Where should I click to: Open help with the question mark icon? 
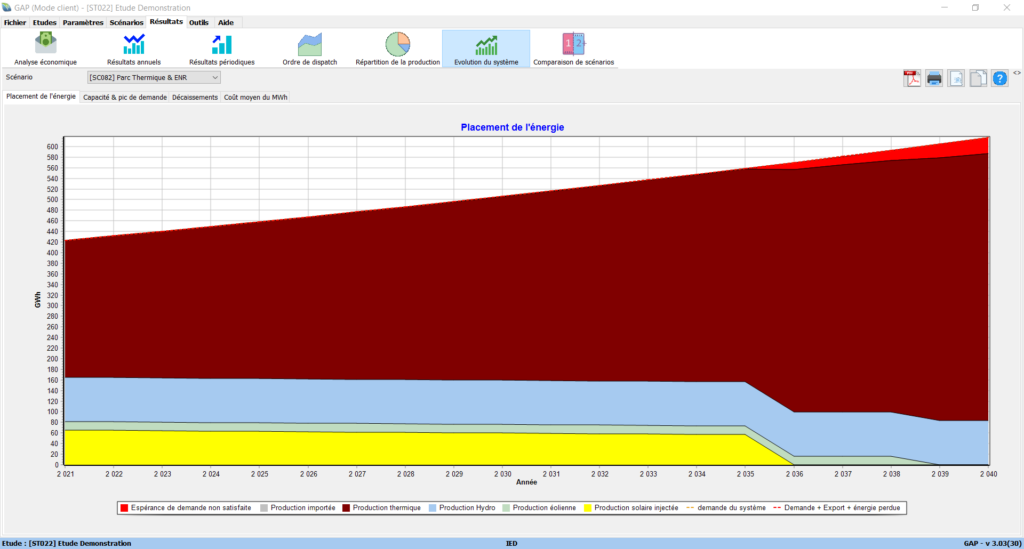click(x=999, y=79)
